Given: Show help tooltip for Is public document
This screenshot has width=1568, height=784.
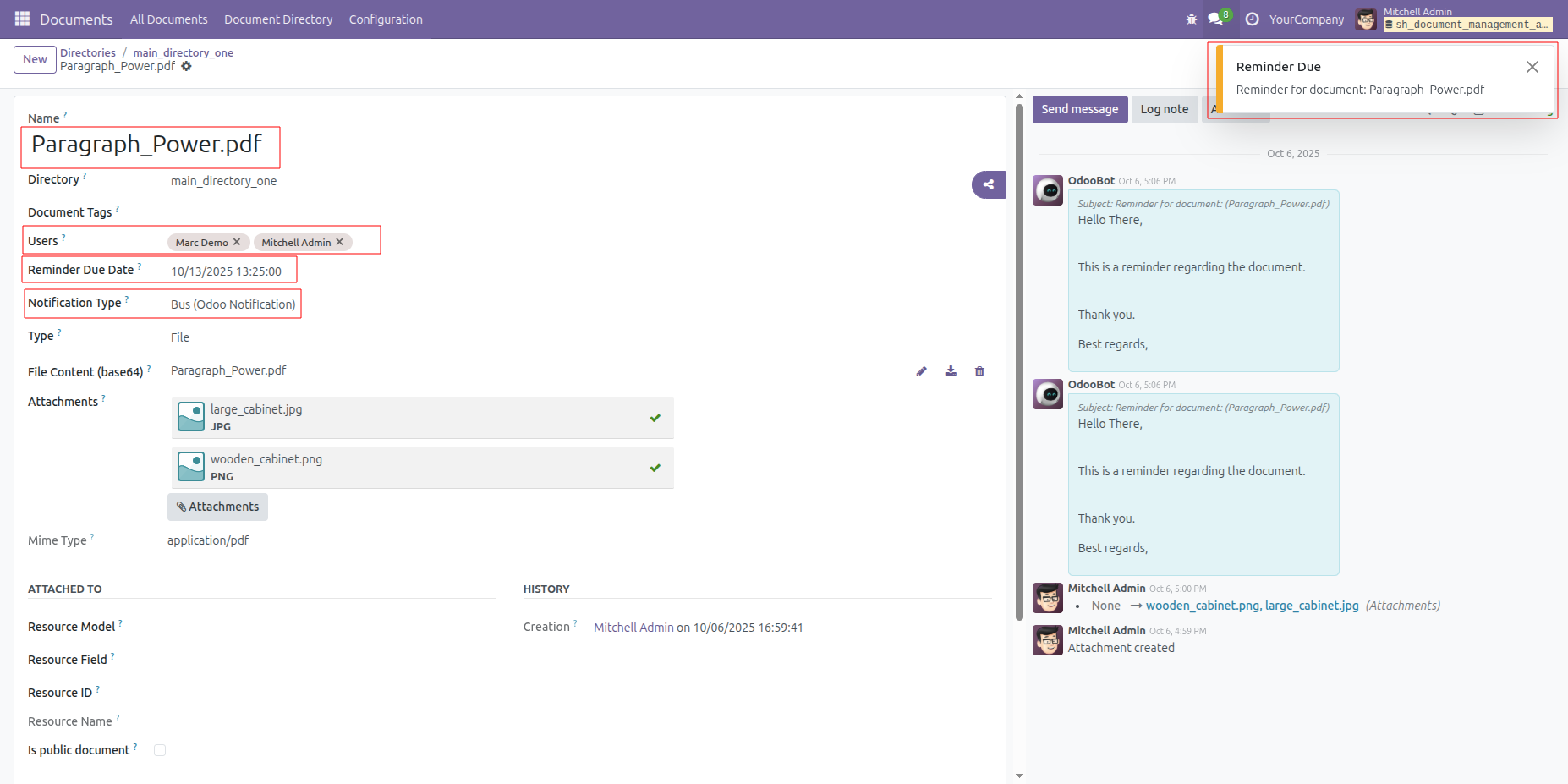Looking at the screenshot, I should (x=135, y=746).
